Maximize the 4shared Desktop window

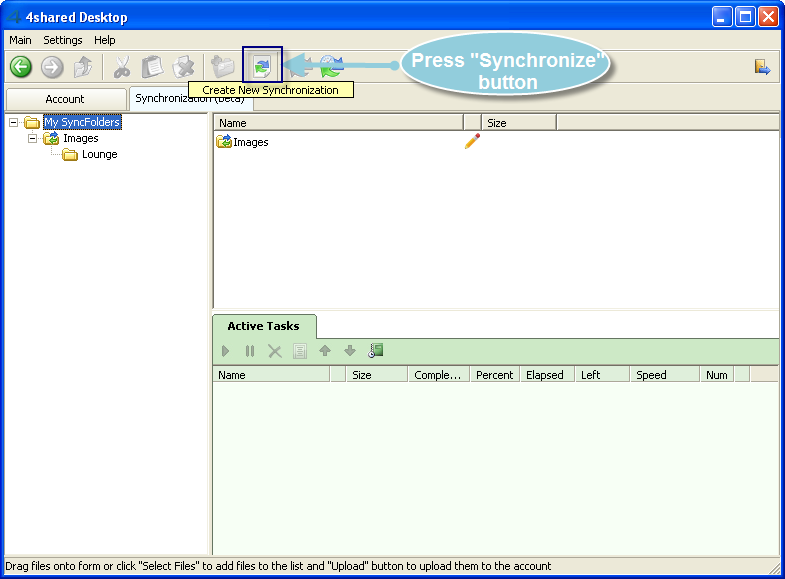point(745,17)
